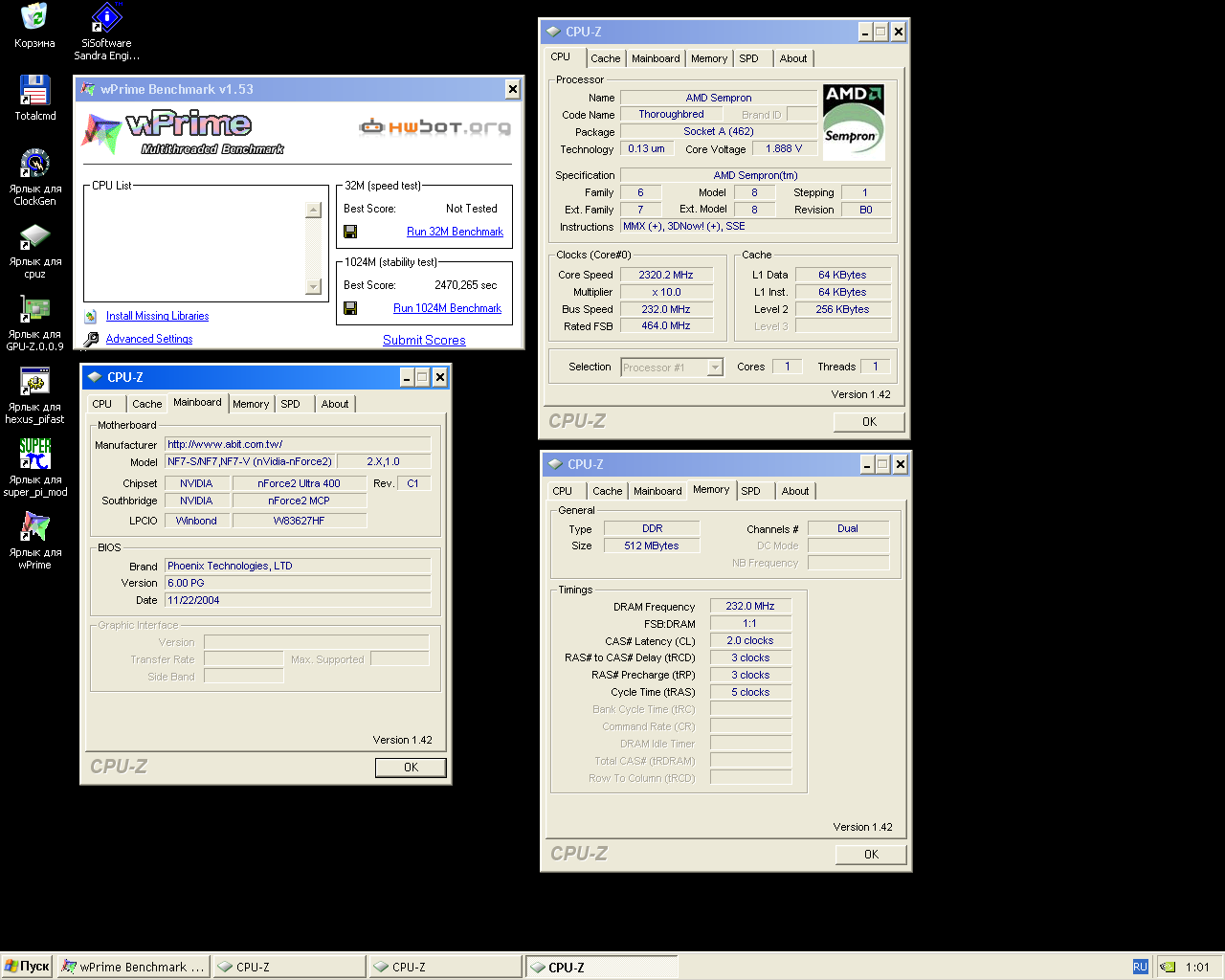Close the wPrime Benchmark window
This screenshot has height=980, width=1225.
tap(513, 89)
